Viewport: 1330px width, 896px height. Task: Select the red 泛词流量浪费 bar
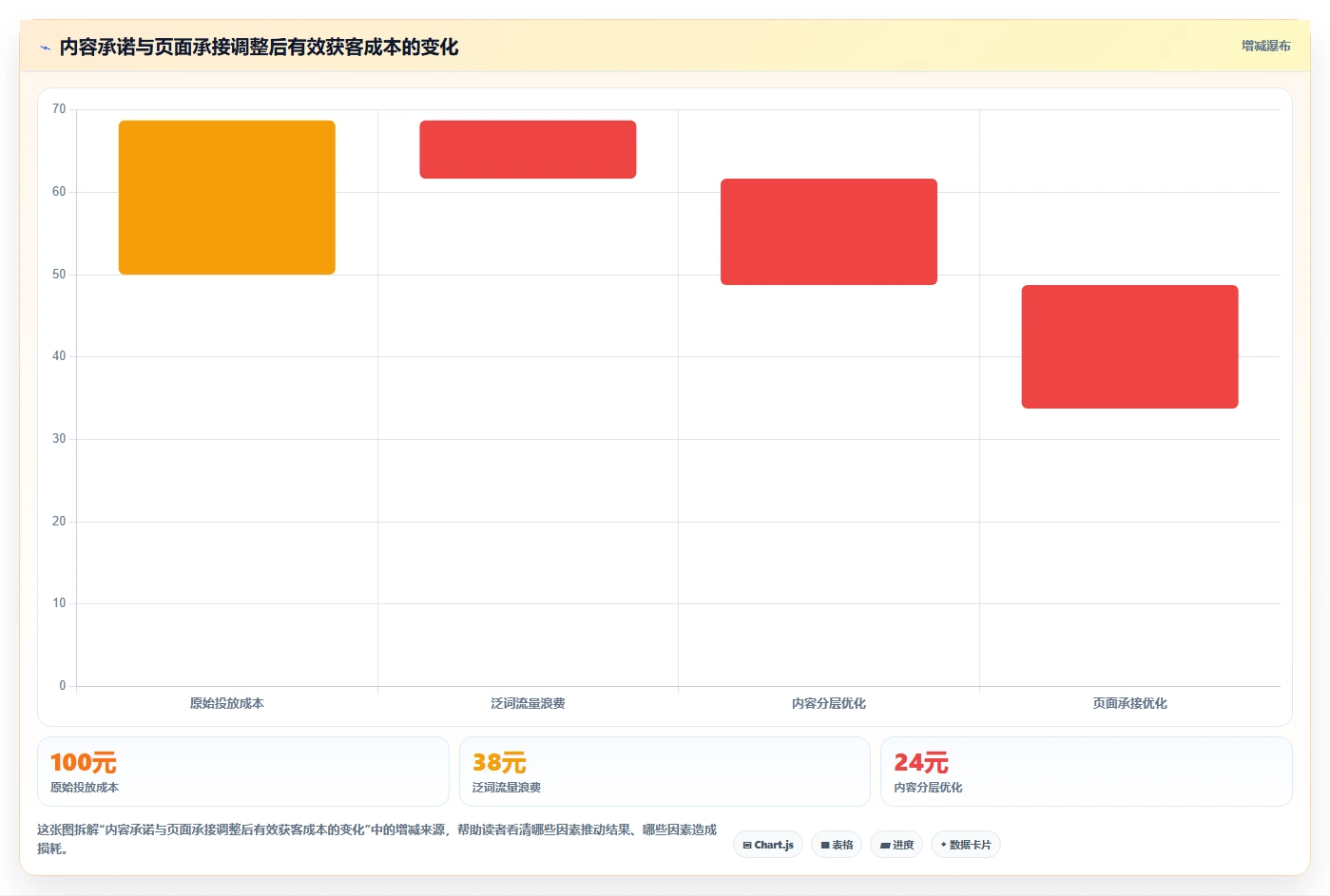(x=528, y=149)
